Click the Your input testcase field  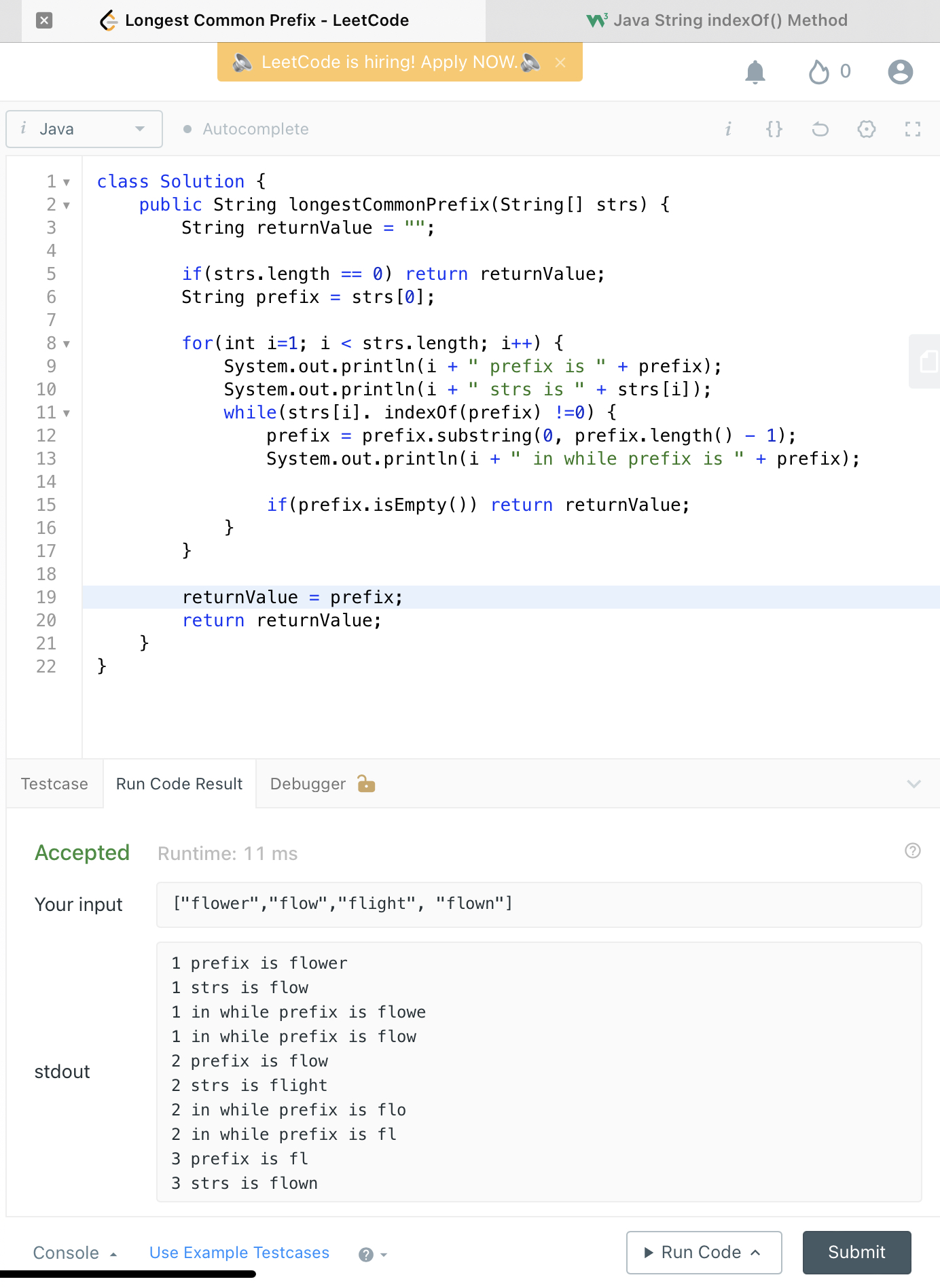click(x=539, y=905)
